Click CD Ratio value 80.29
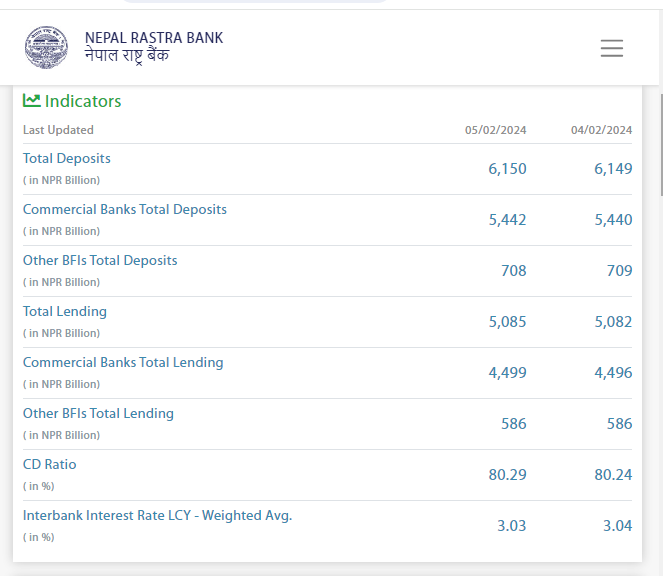 507,475
